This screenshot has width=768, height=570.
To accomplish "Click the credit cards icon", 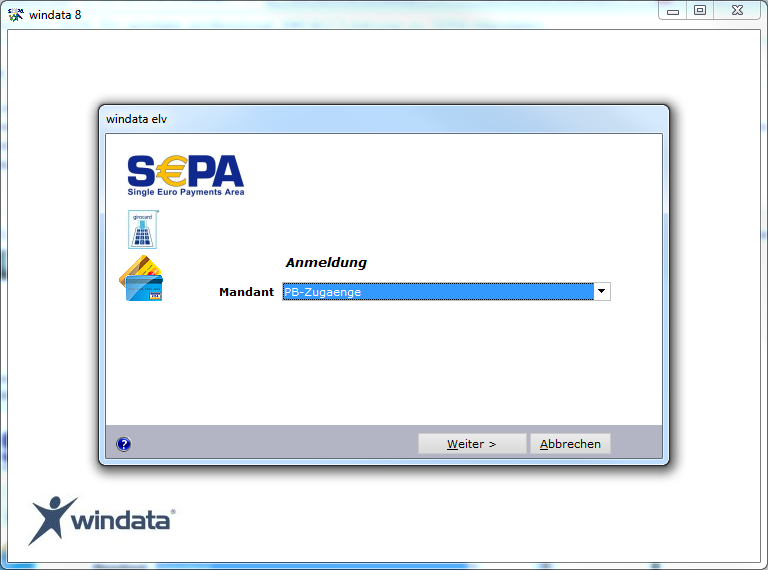I will tap(141, 278).
